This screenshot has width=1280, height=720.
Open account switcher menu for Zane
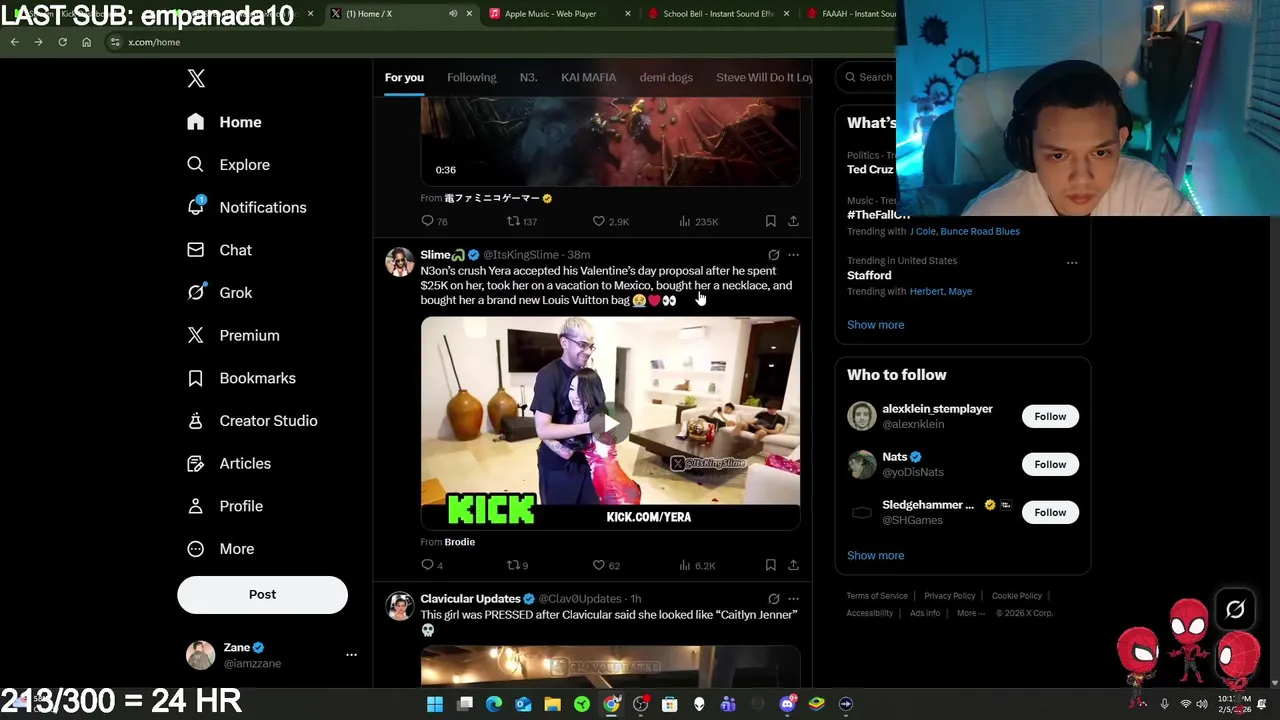coord(351,655)
